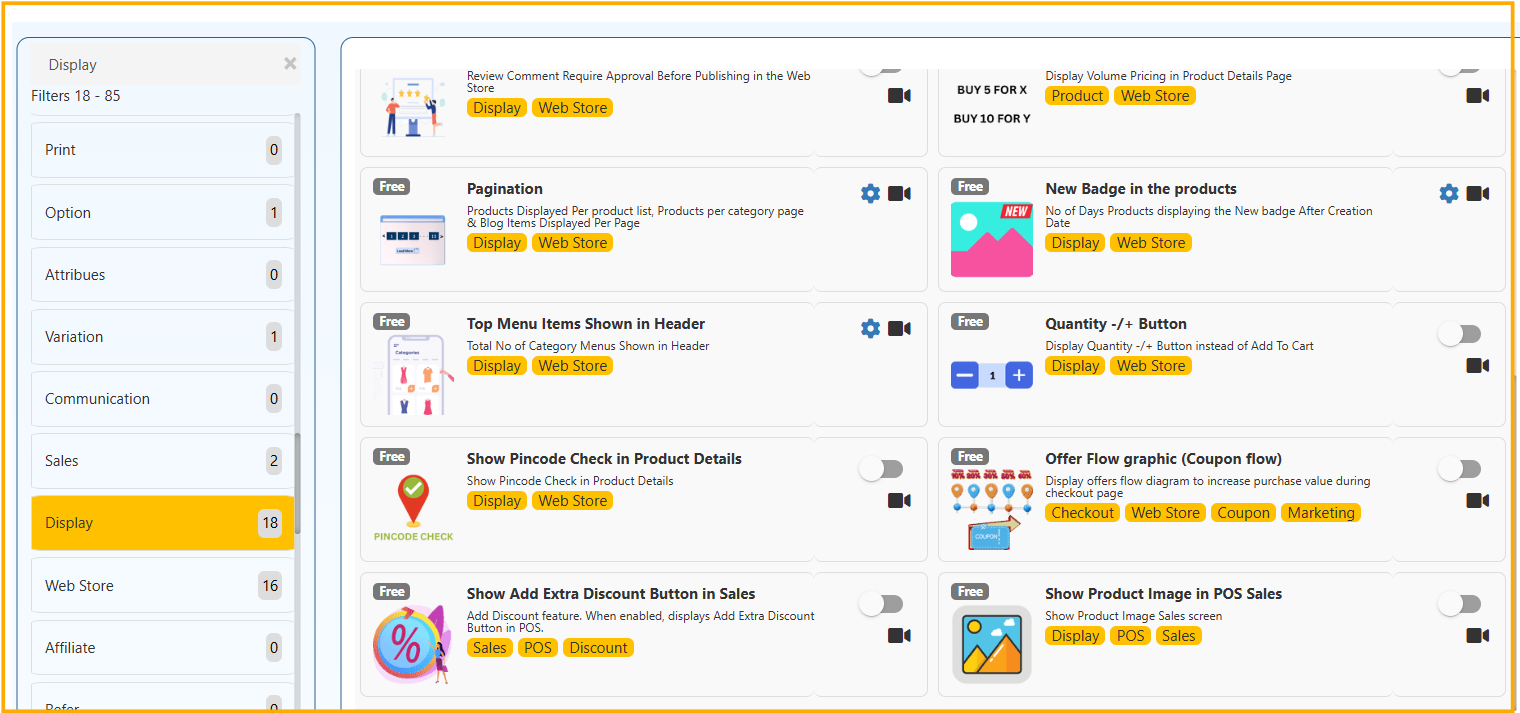This screenshot has width=1520, height=713.
Task: Watch video for Quantity -/+ Button
Action: tap(1477, 366)
